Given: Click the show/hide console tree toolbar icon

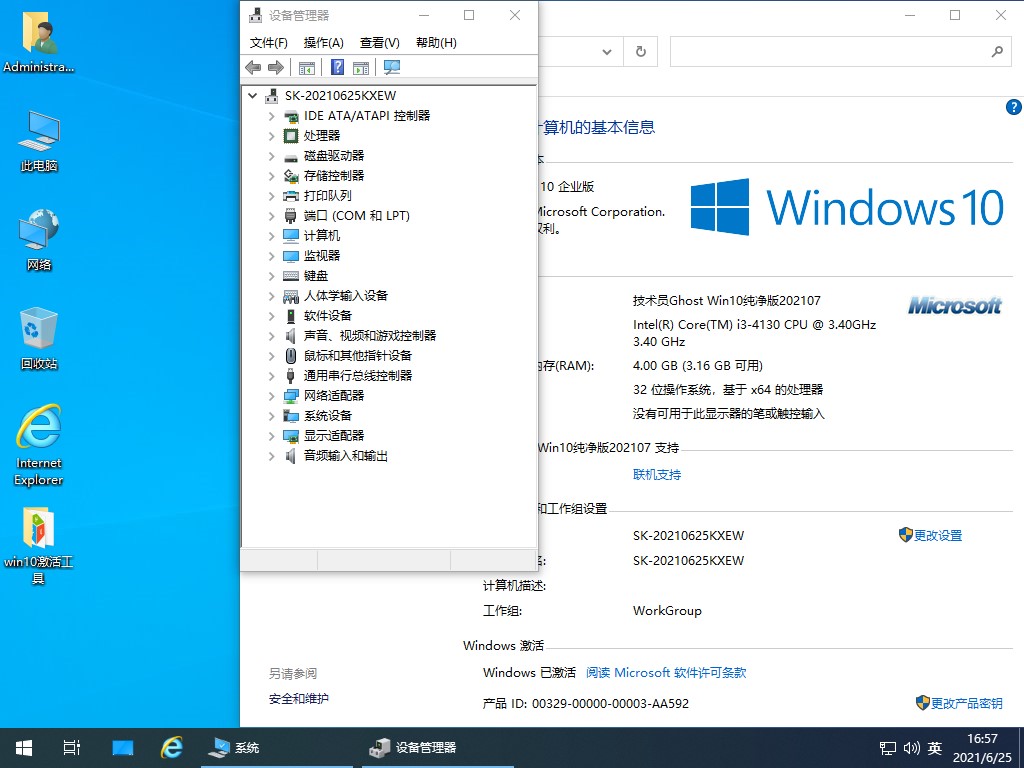Looking at the screenshot, I should [307, 67].
